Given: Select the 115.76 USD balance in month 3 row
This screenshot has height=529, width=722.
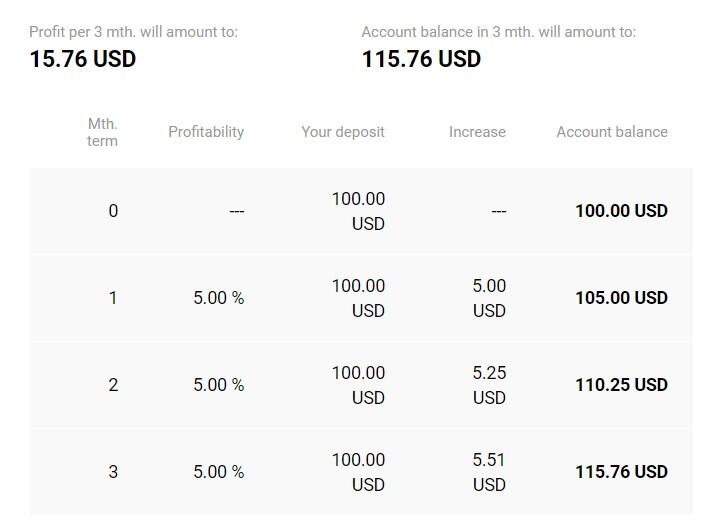Looking at the screenshot, I should coord(621,472).
